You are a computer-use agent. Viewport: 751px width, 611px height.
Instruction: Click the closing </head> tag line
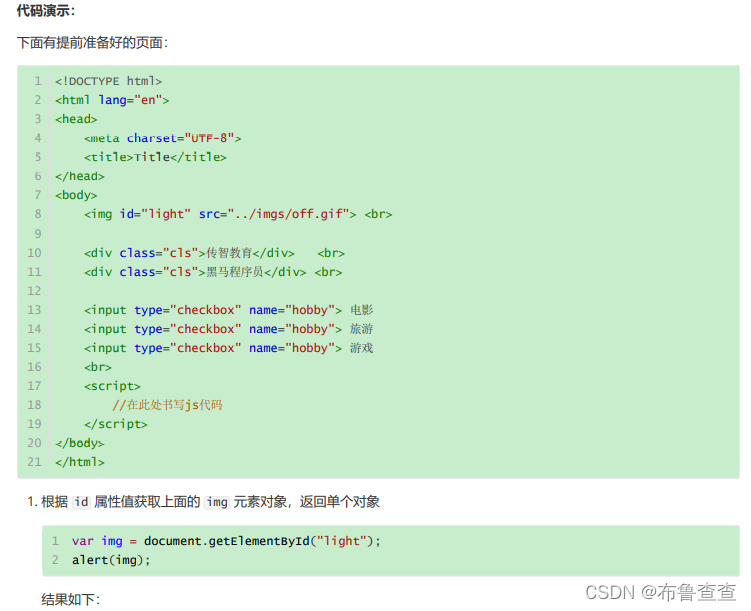point(80,176)
